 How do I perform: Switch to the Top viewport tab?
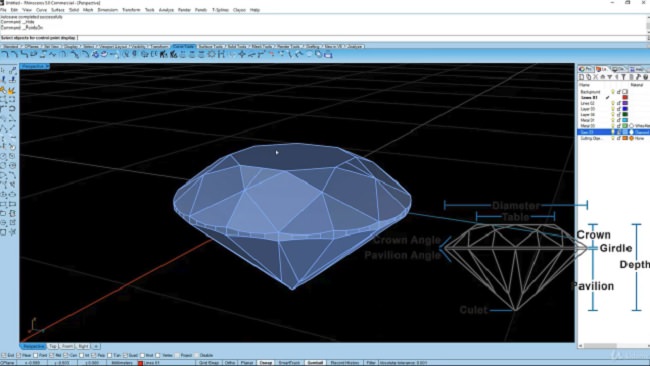tap(53, 346)
